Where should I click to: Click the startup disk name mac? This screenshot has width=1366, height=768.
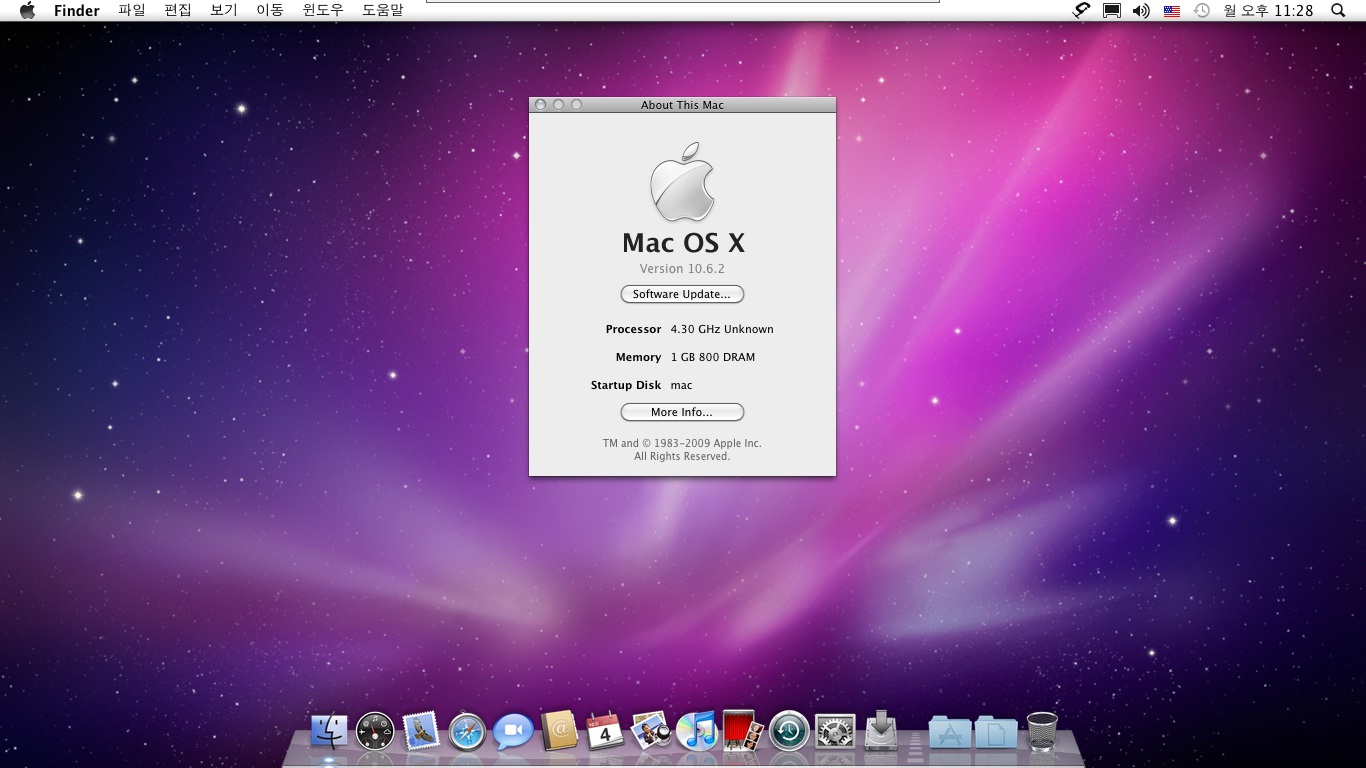click(x=681, y=385)
